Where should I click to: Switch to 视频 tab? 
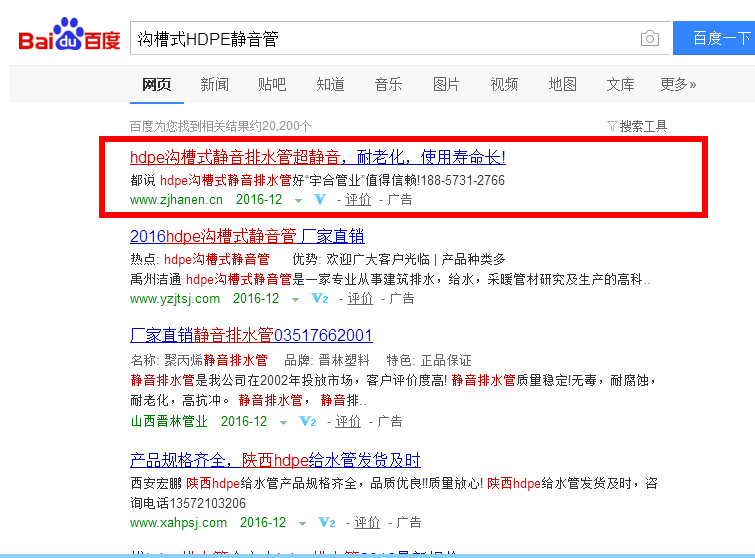pos(504,84)
